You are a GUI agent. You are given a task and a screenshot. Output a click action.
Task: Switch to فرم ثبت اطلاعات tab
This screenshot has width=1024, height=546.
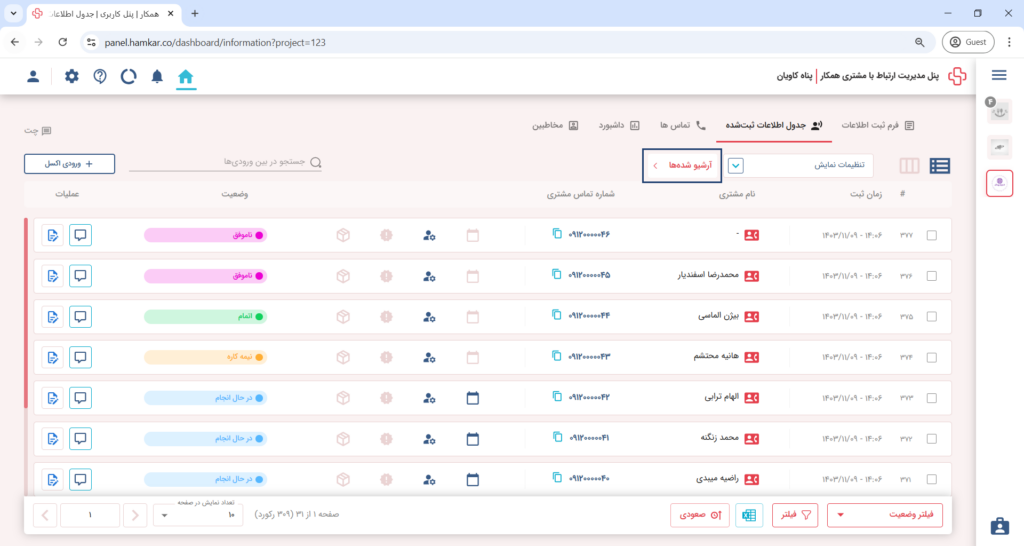[878, 125]
